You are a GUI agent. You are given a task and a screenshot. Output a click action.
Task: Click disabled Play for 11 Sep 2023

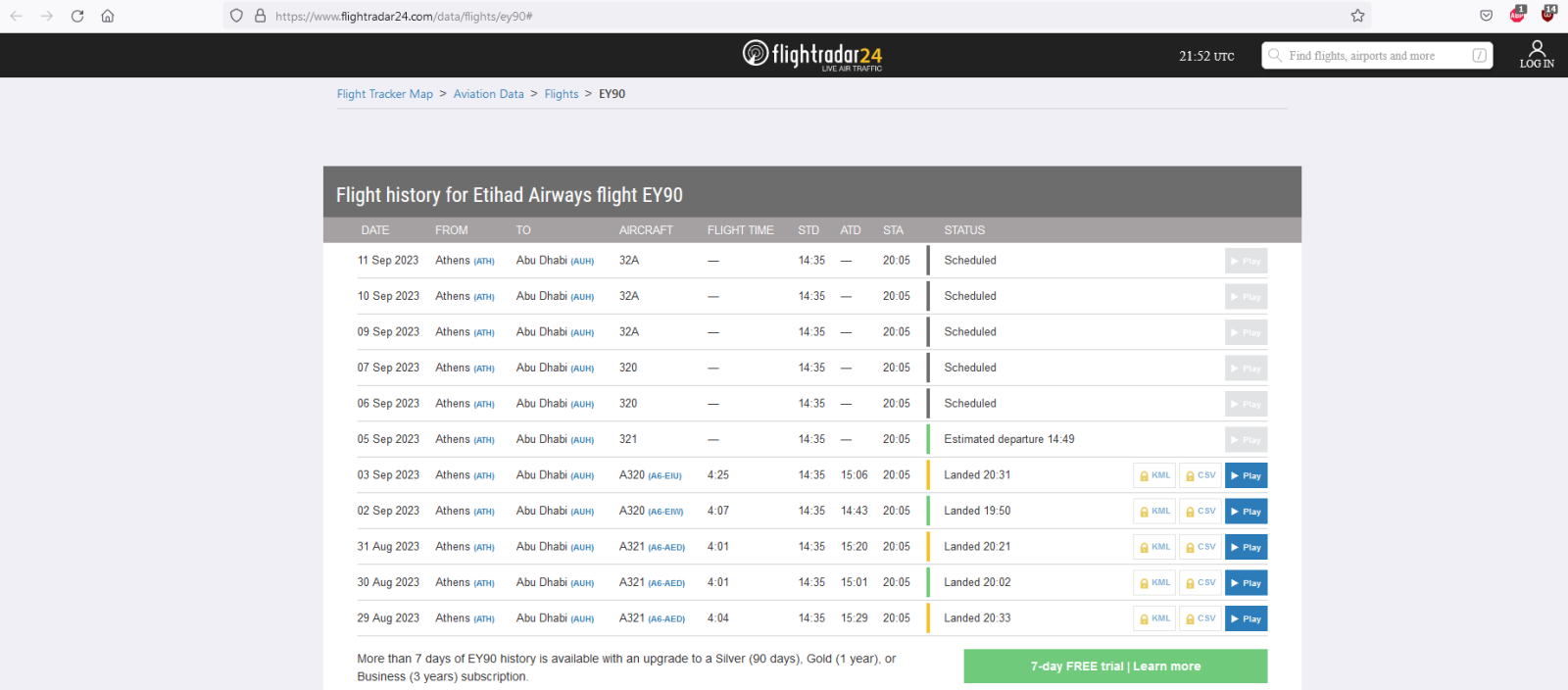(x=1246, y=261)
